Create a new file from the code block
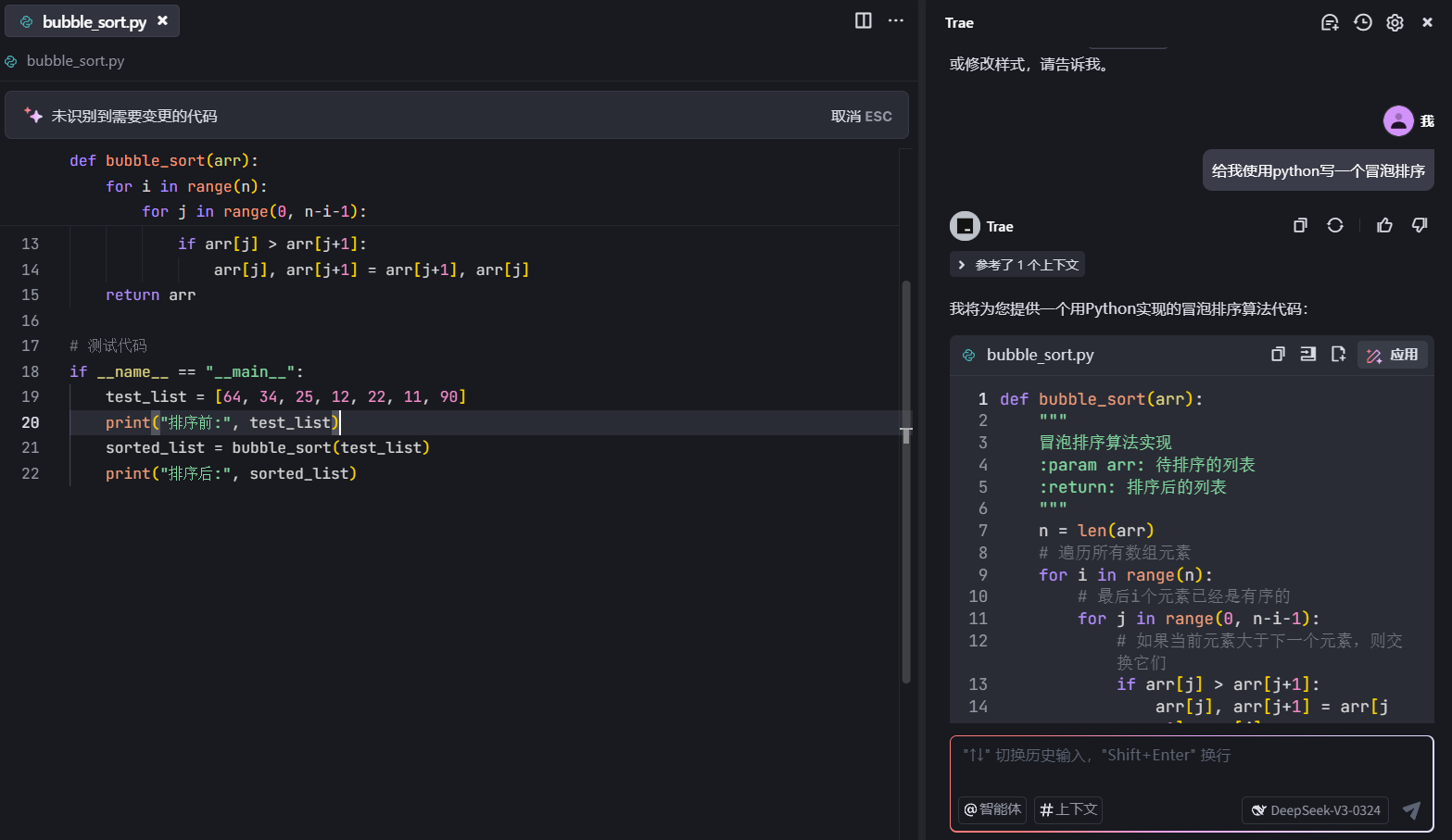This screenshot has width=1452, height=840. [1338, 354]
